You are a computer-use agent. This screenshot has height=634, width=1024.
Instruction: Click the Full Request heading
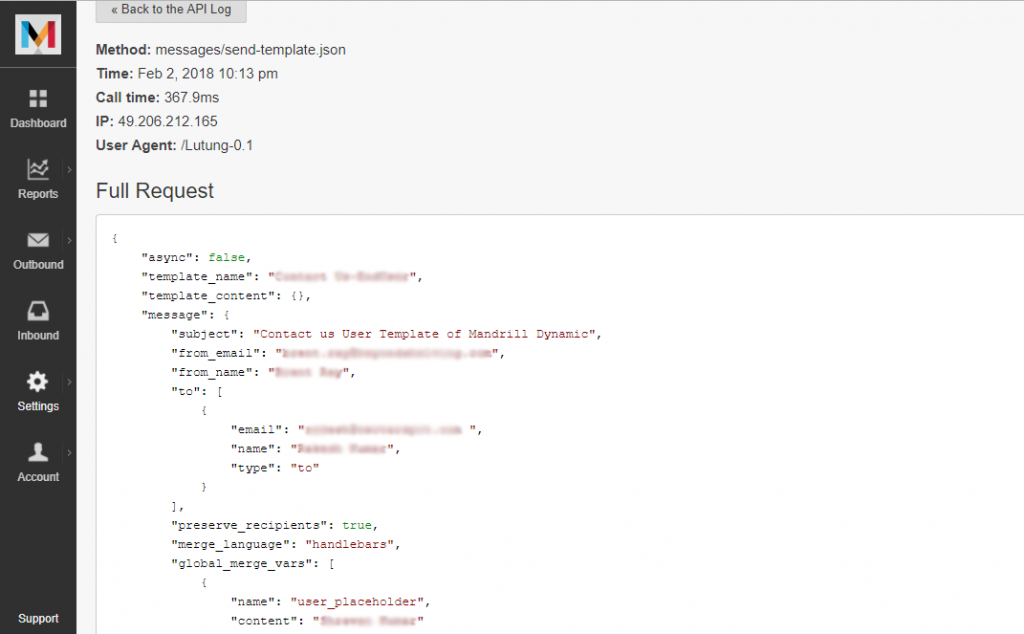155,191
